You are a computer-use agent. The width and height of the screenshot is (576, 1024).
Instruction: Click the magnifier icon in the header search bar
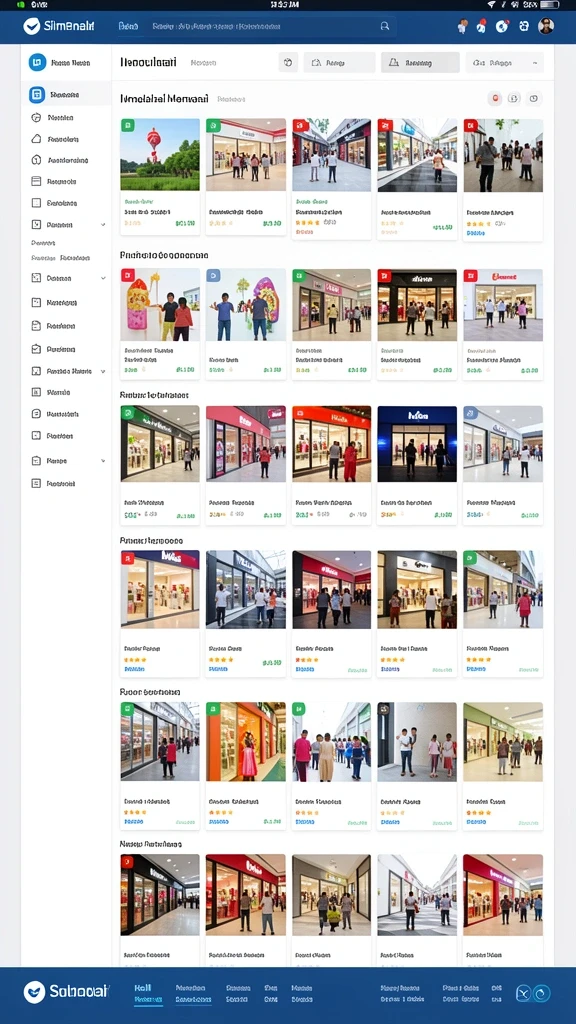385,26
